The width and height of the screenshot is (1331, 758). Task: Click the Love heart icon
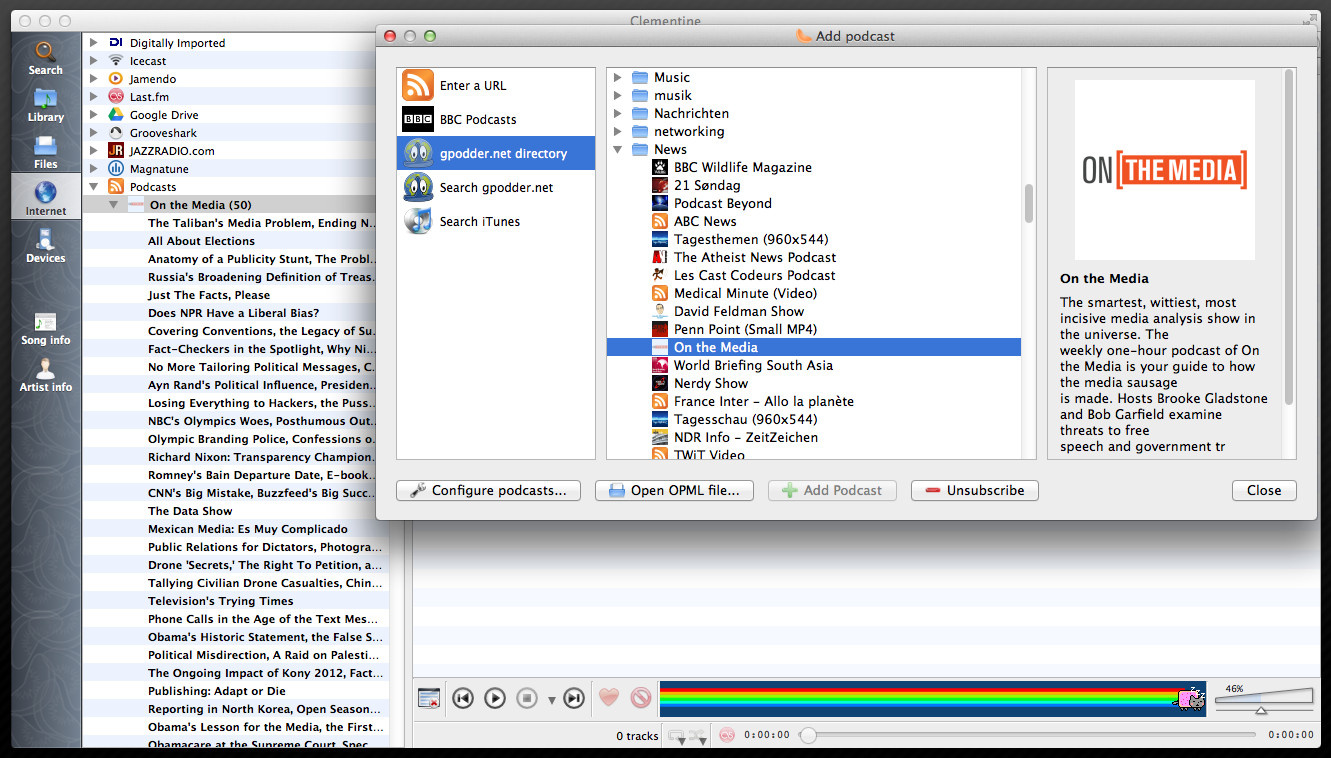pos(608,698)
